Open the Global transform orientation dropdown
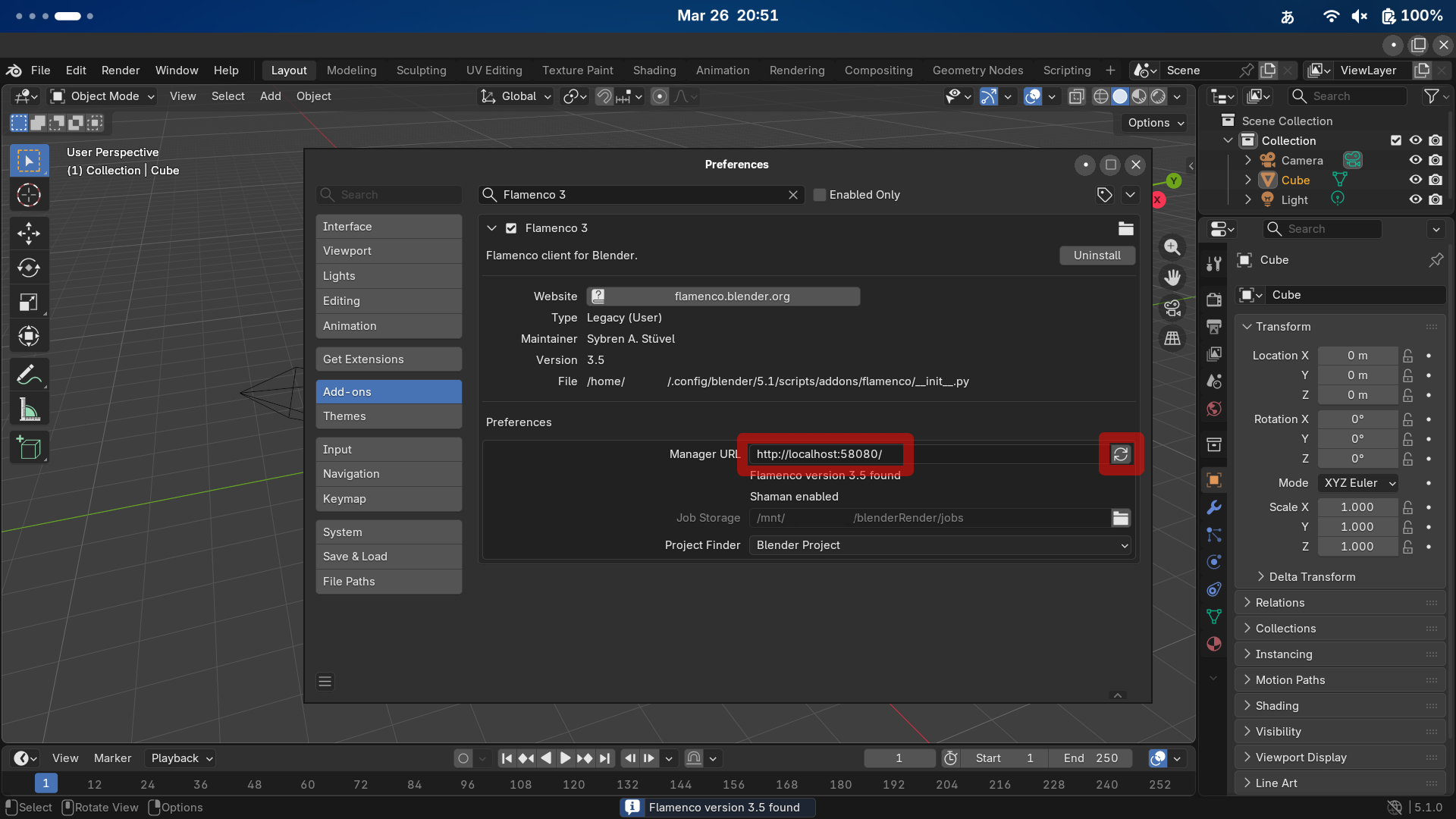 point(516,96)
